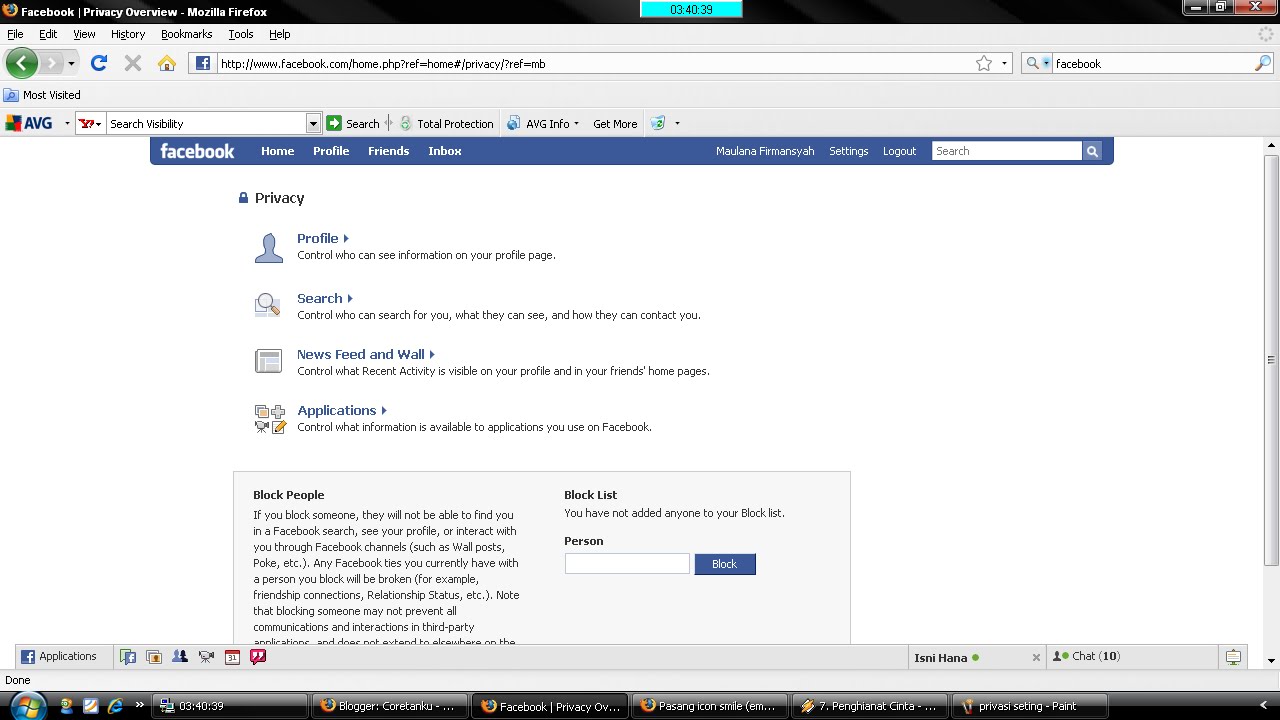The width and height of the screenshot is (1280, 720).
Task: Reload the page with the refresh icon
Action: coord(98,63)
